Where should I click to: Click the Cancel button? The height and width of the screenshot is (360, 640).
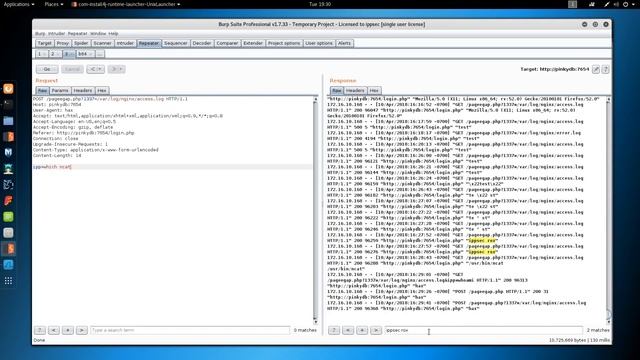pos(72,69)
